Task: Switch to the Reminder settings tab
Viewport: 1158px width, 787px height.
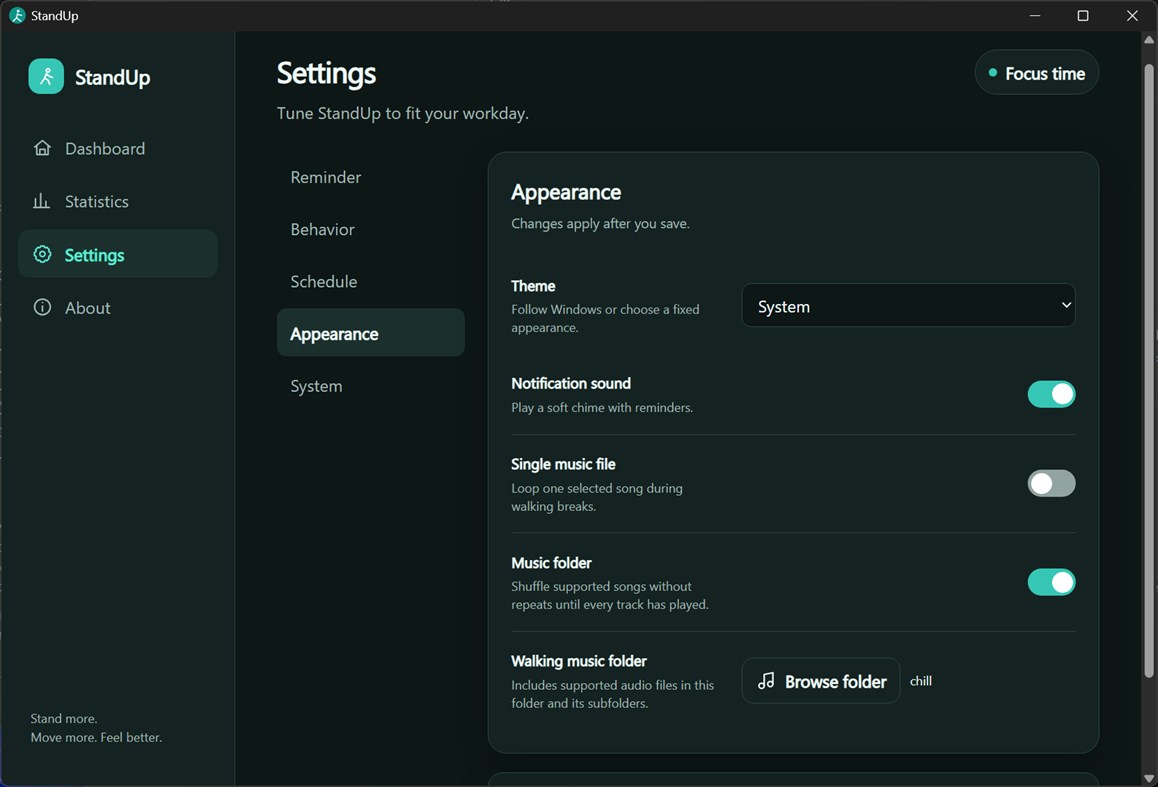Action: [371, 177]
